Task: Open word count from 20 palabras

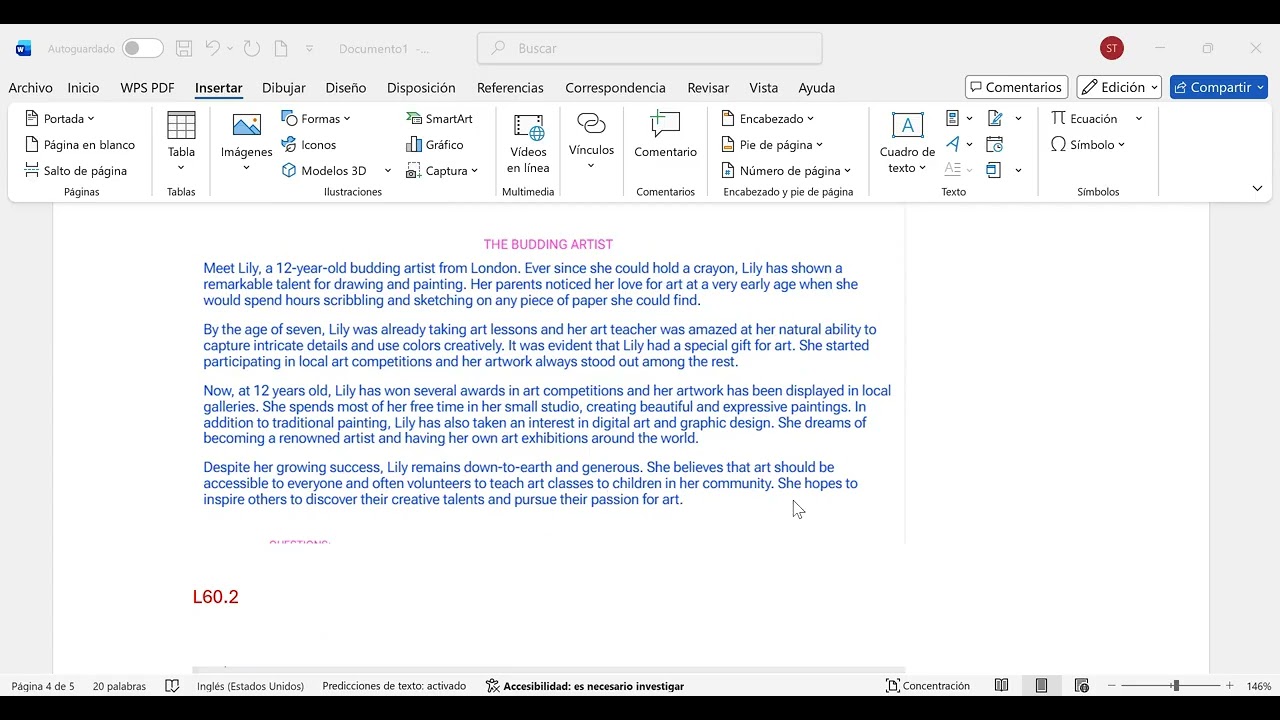Action: [x=119, y=686]
